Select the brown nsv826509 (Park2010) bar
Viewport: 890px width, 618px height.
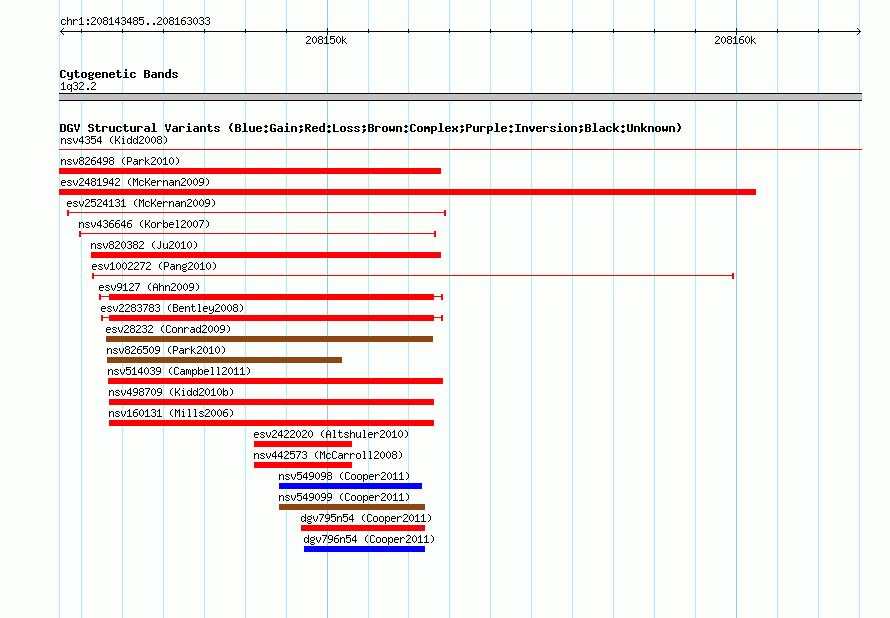(x=224, y=360)
